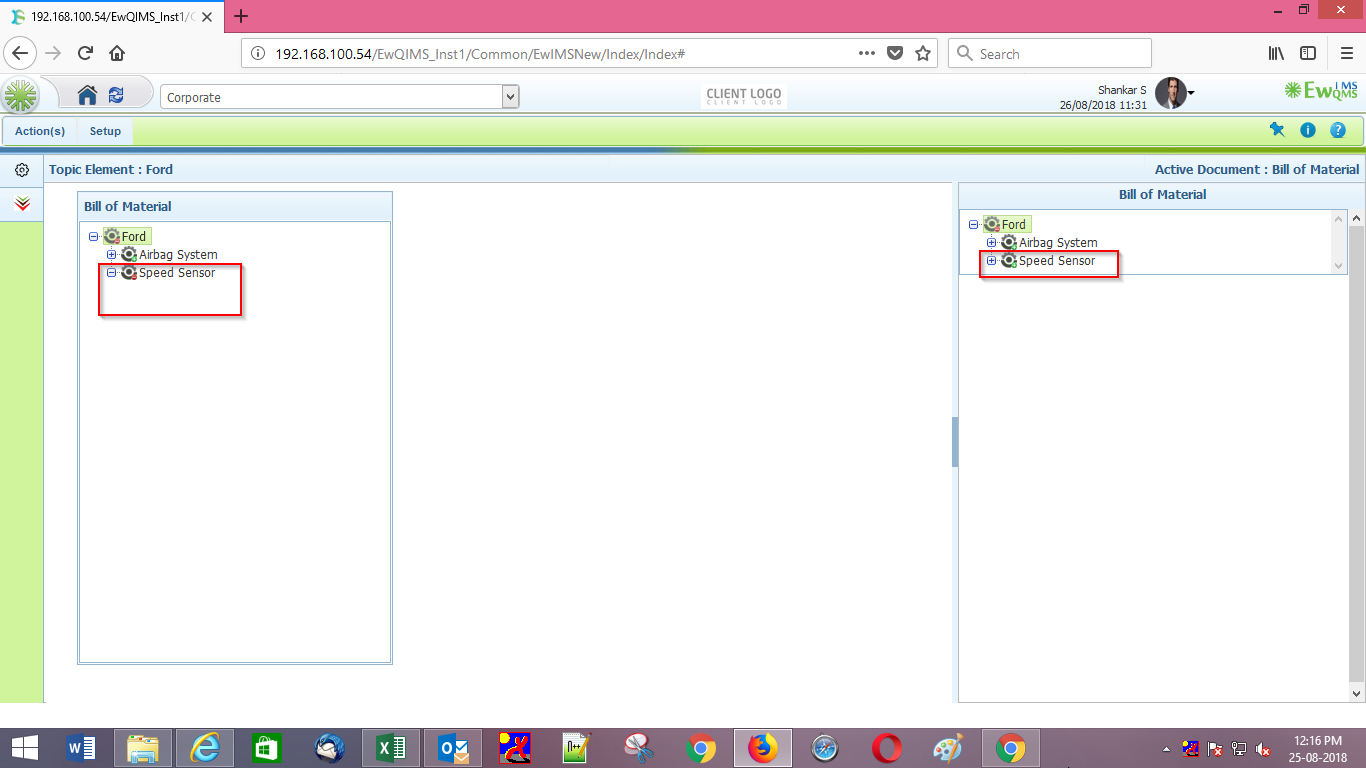
Task: Open Firefox library icon
Action: (x=1277, y=54)
